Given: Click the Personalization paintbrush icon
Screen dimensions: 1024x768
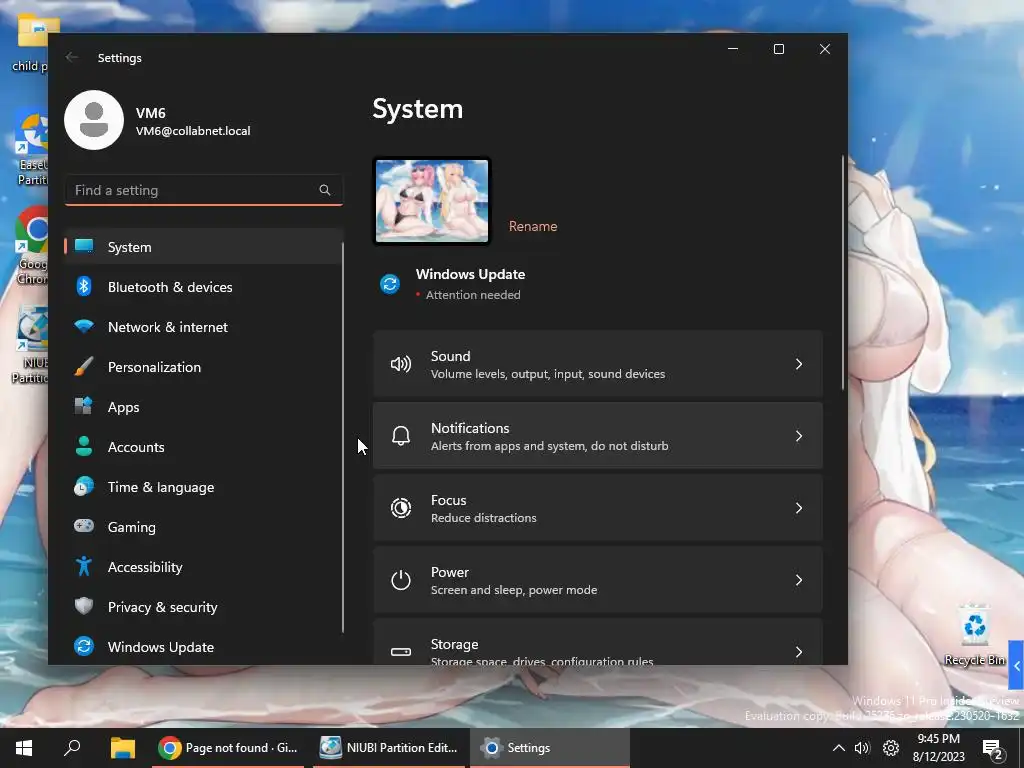Looking at the screenshot, I should tap(84, 366).
